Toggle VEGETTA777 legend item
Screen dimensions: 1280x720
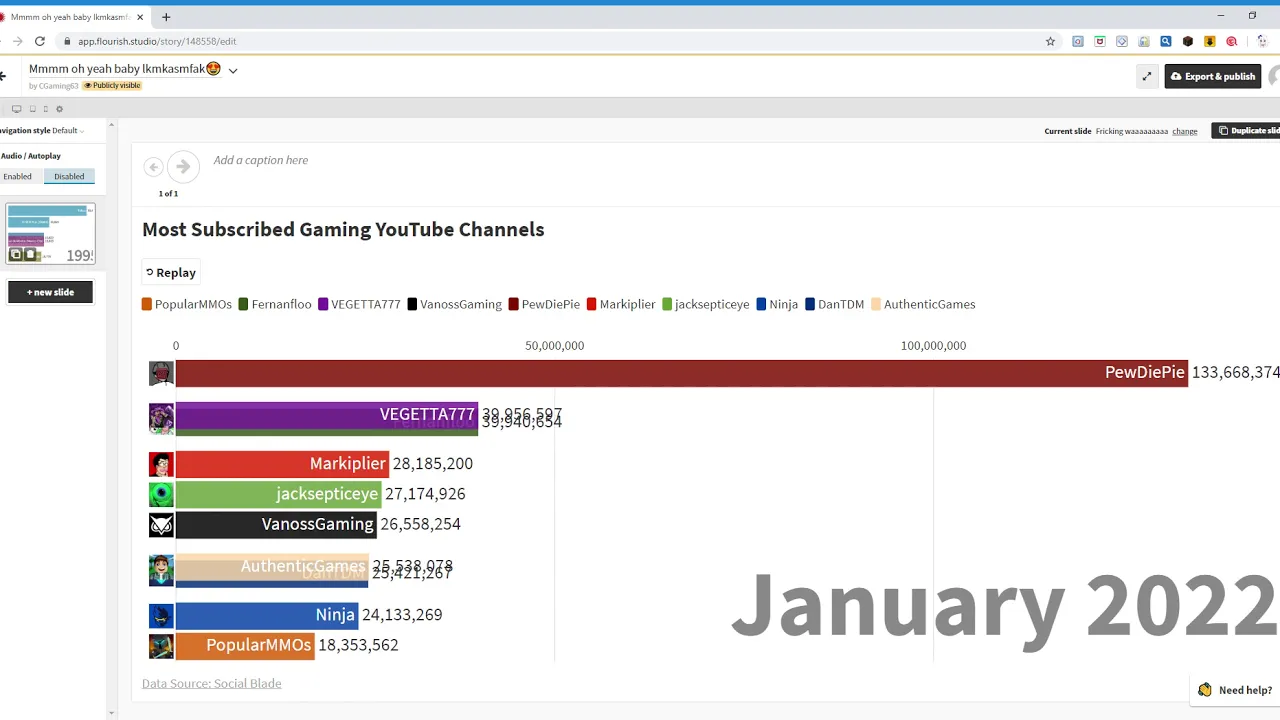[359, 304]
